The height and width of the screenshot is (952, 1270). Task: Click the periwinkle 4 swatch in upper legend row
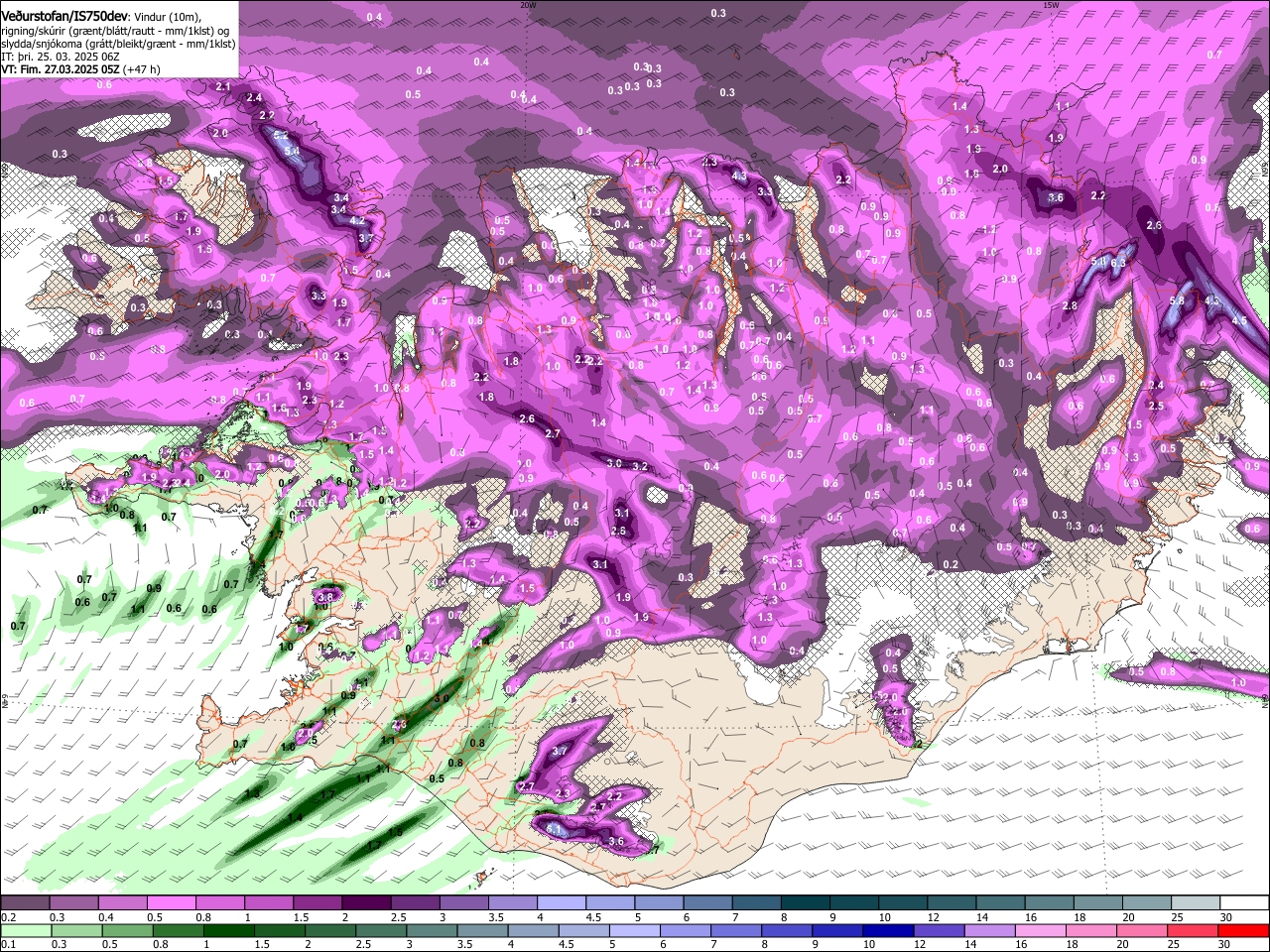(x=563, y=902)
